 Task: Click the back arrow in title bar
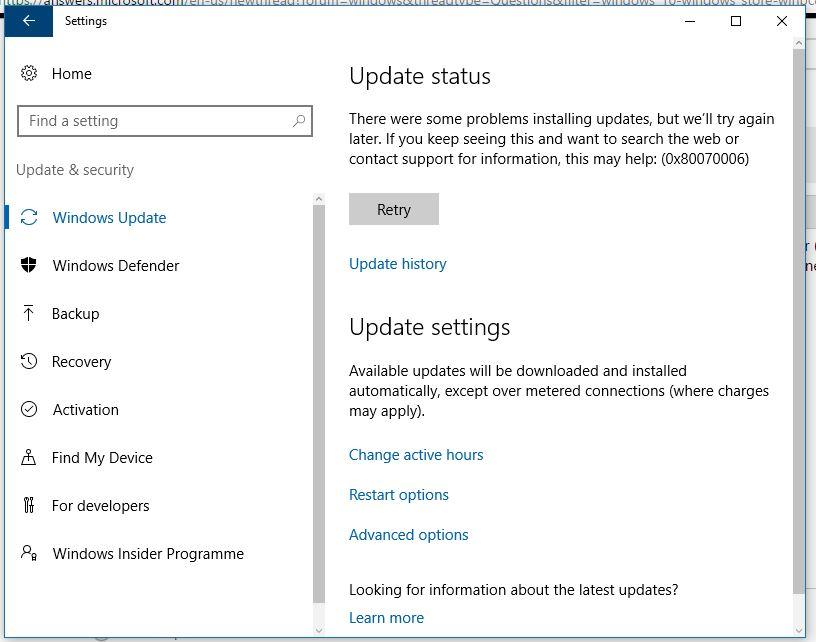tap(28, 21)
